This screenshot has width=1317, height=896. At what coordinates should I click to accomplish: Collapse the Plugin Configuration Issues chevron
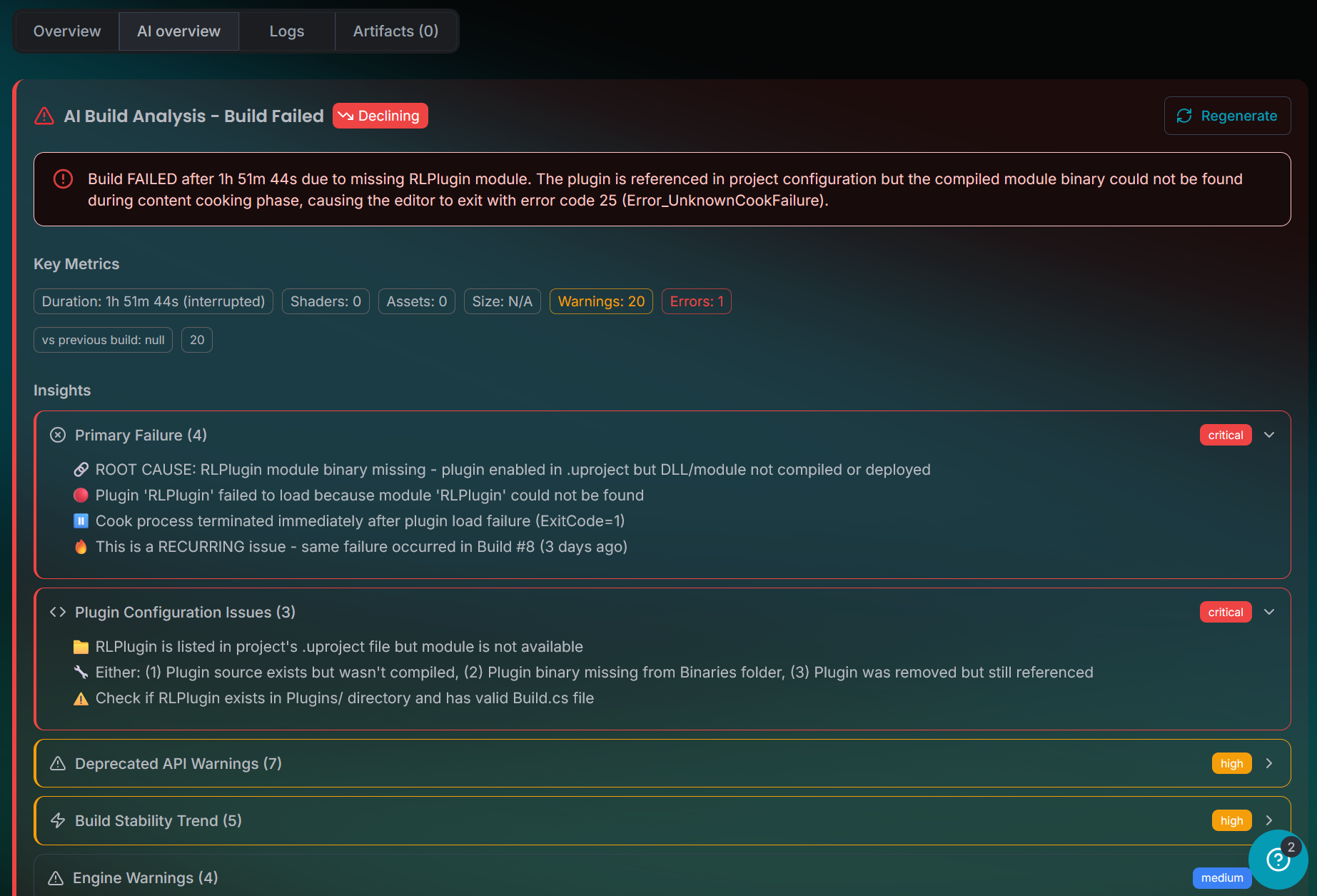pos(1269,612)
